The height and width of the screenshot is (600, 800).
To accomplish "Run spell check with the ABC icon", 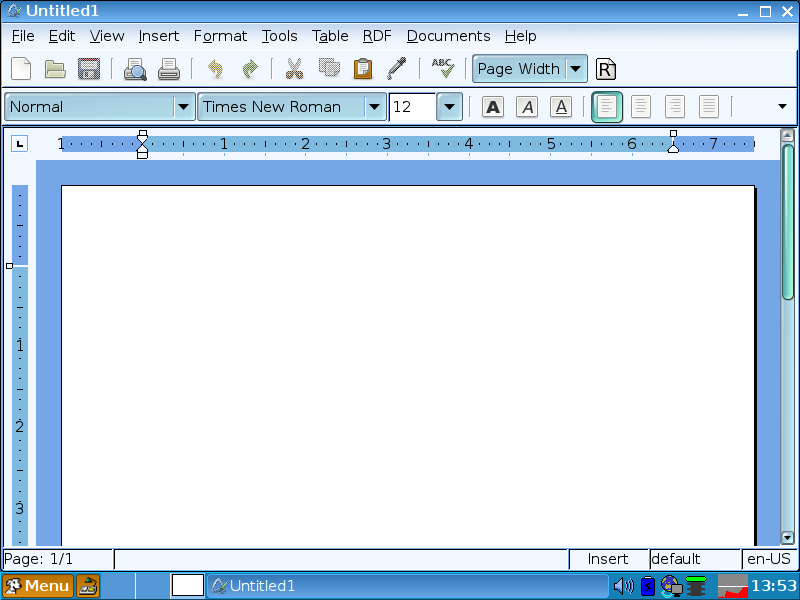I will coord(442,68).
